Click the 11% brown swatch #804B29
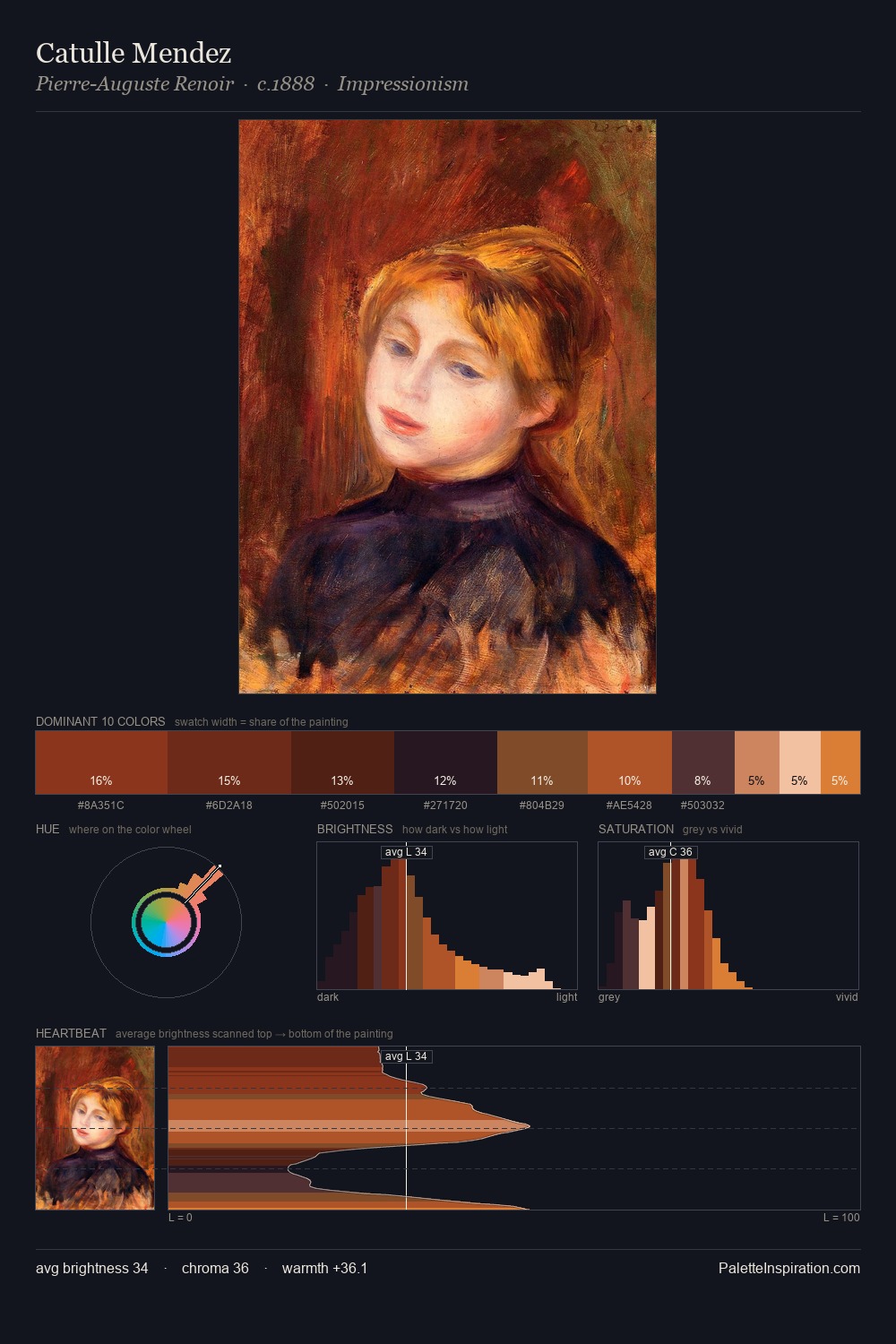 (x=542, y=762)
